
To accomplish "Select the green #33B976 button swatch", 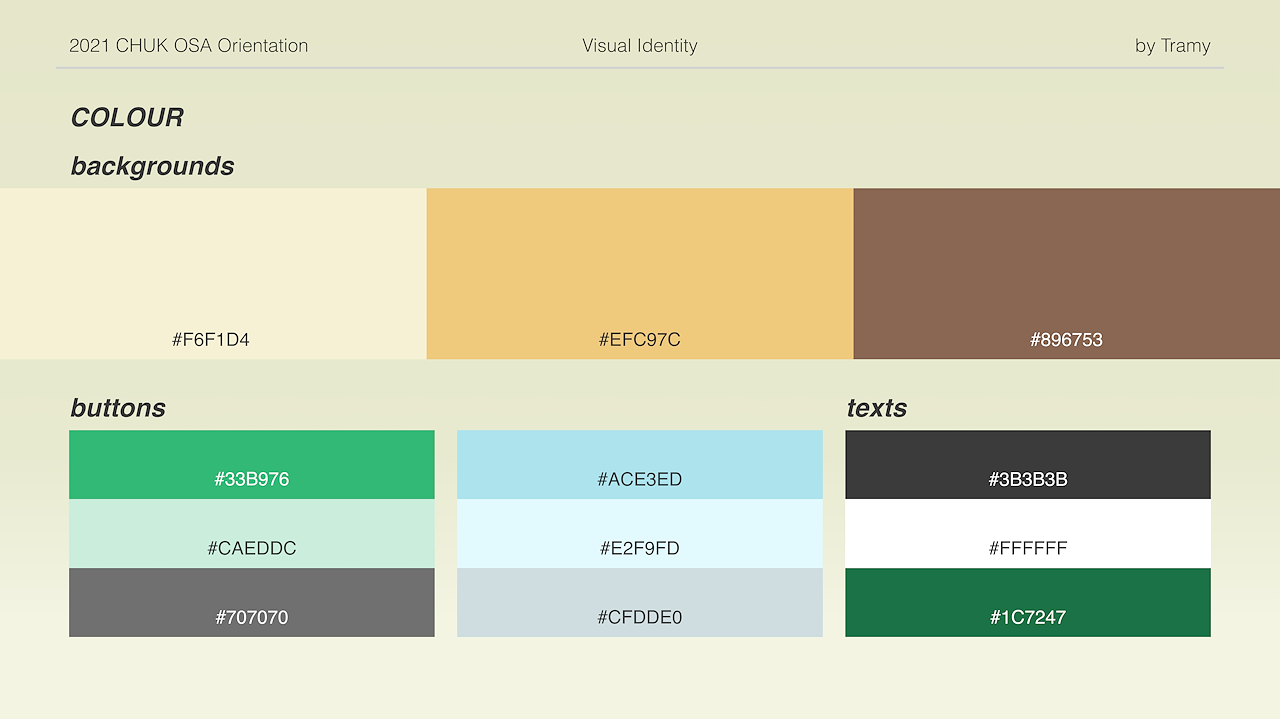I will [251, 464].
